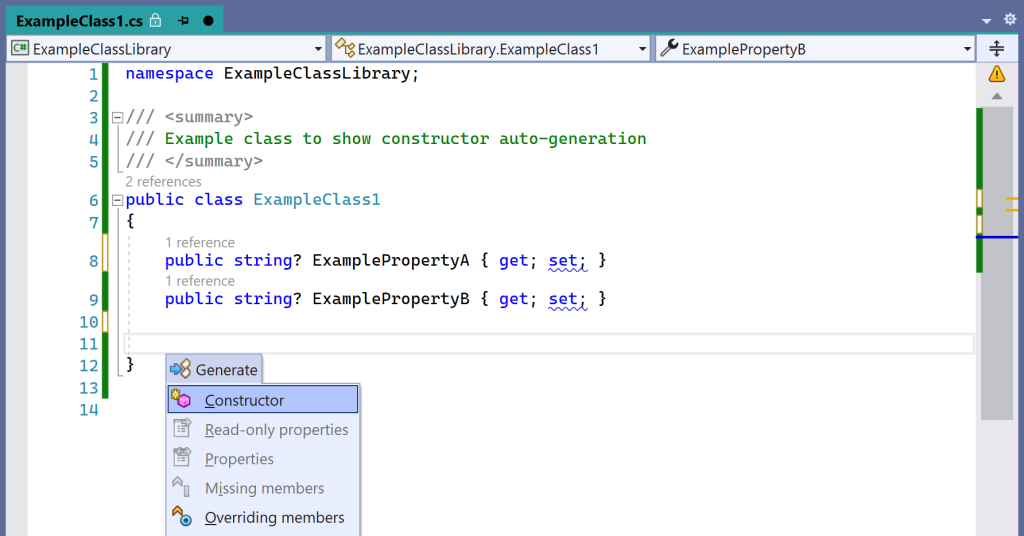Click '1 reference' above ExamplePropertyB

[x=200, y=281]
